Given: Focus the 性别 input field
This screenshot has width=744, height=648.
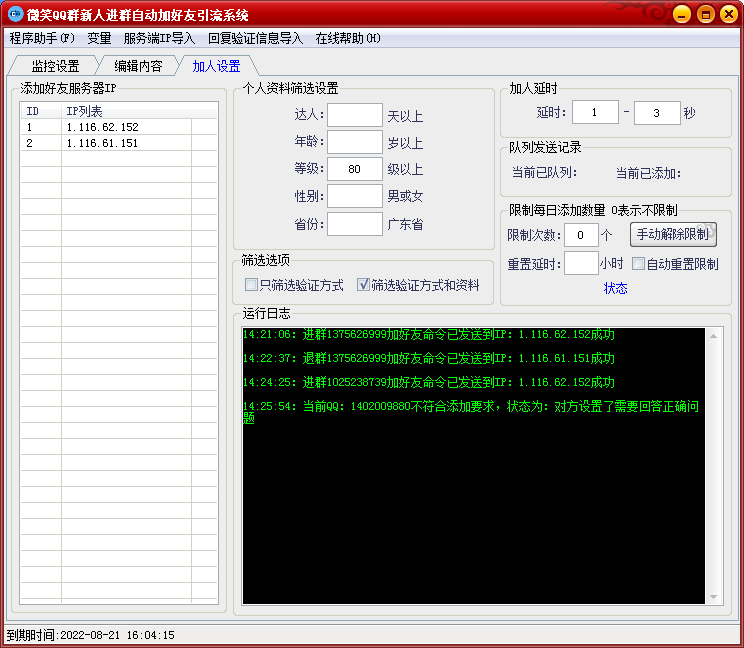Looking at the screenshot, I should (x=355, y=196).
